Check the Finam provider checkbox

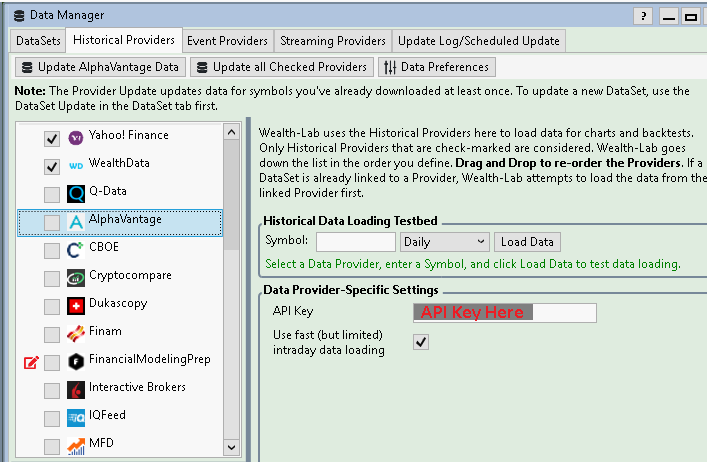coord(52,334)
